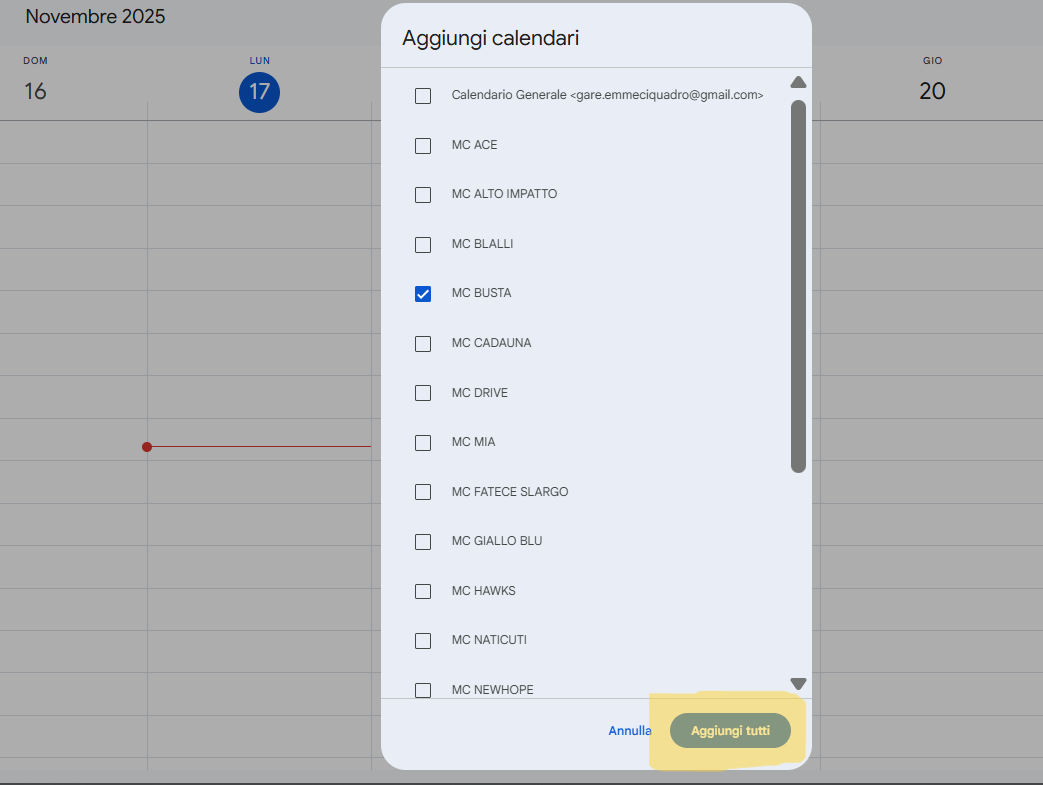The width and height of the screenshot is (1043, 785).
Task: Tick the MC FATECE SLARGO checkbox
Action: point(423,492)
